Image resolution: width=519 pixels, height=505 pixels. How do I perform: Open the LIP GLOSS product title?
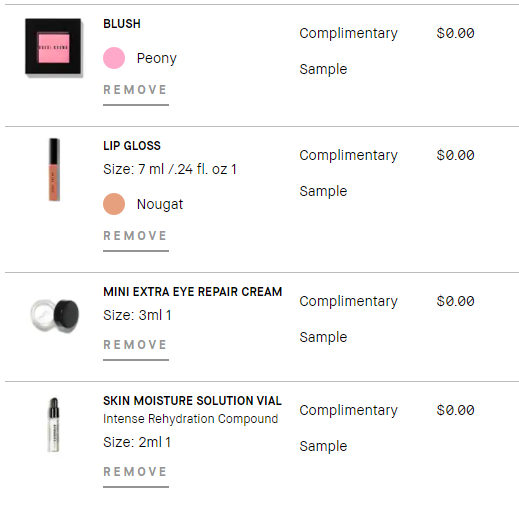(132, 146)
